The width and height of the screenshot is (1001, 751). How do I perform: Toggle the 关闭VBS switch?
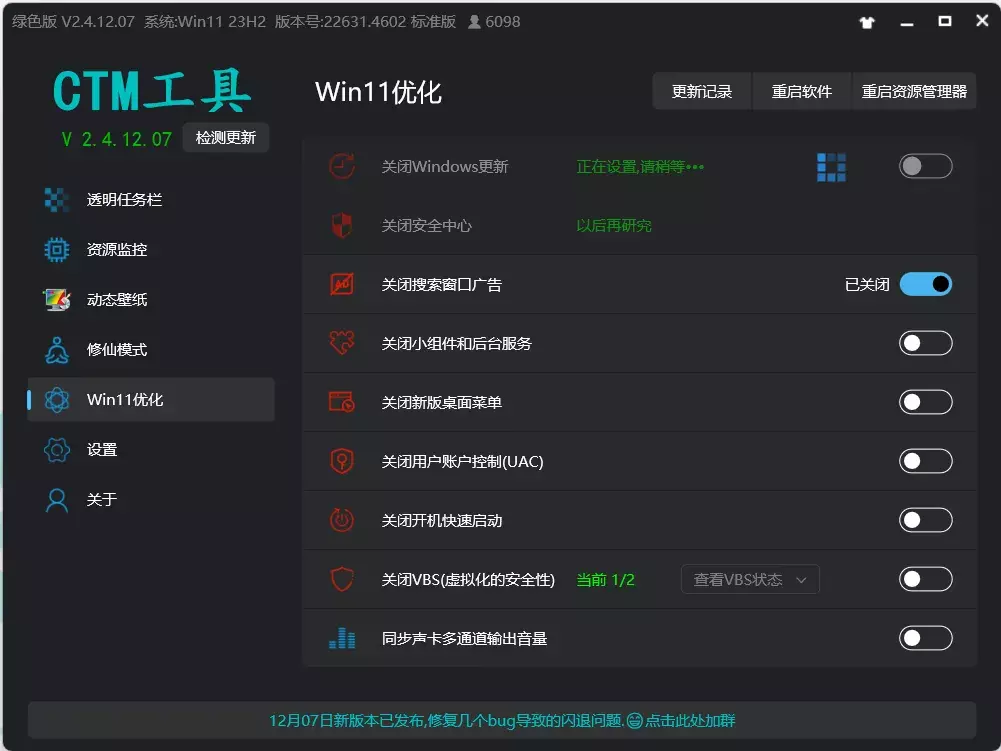(x=926, y=579)
